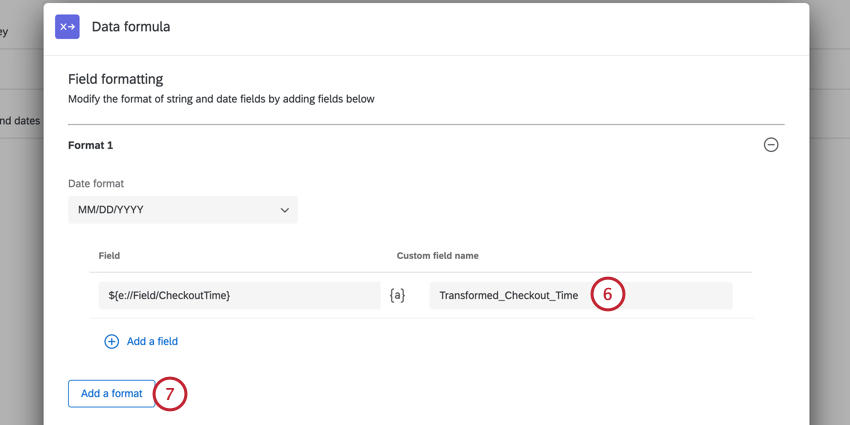This screenshot has height=425, width=850.
Task: Click the Data formula dialog title
Action: tap(131, 27)
